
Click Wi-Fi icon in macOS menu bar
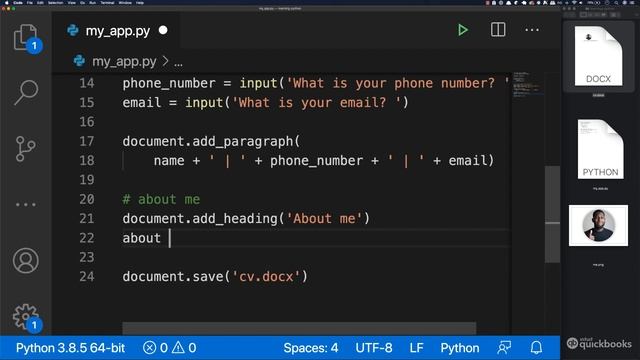click(x=574, y=3)
